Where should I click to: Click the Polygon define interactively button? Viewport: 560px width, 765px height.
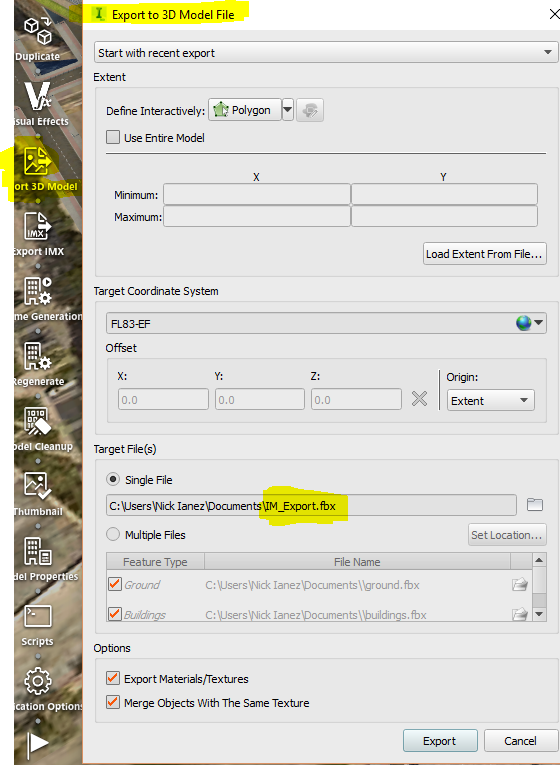coord(245,110)
